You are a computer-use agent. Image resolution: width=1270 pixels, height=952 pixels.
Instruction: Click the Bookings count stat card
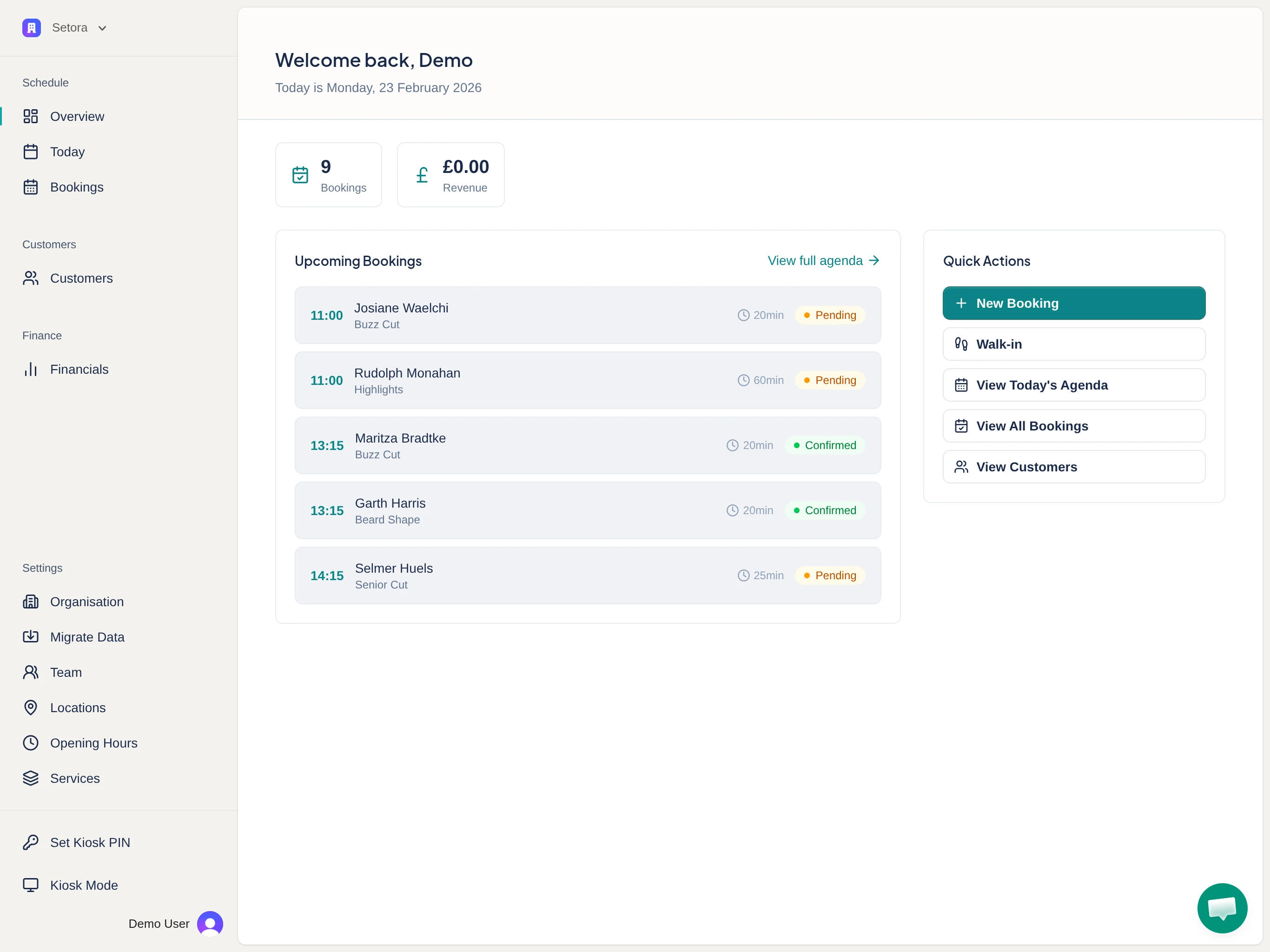click(328, 175)
